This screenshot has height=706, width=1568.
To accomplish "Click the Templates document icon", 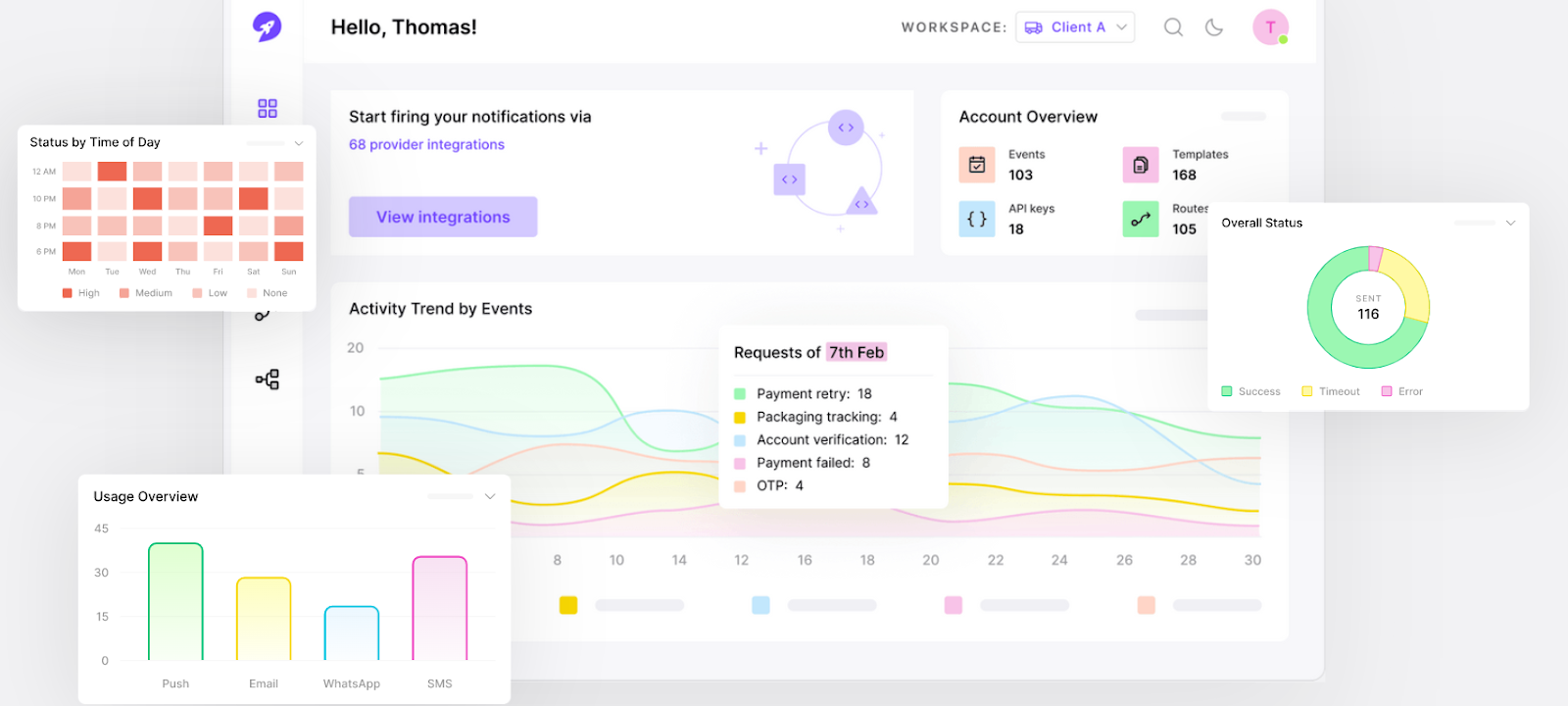I will coord(1141,165).
